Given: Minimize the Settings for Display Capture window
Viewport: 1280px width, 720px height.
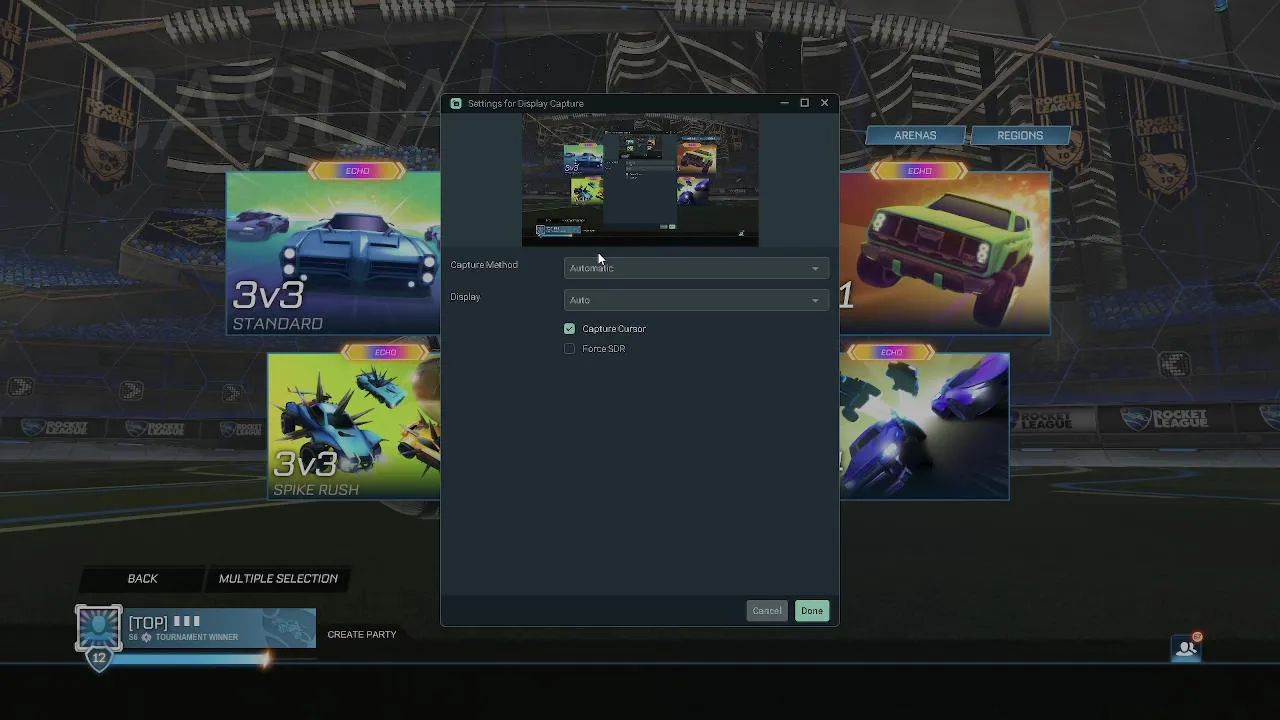Looking at the screenshot, I should 784,103.
